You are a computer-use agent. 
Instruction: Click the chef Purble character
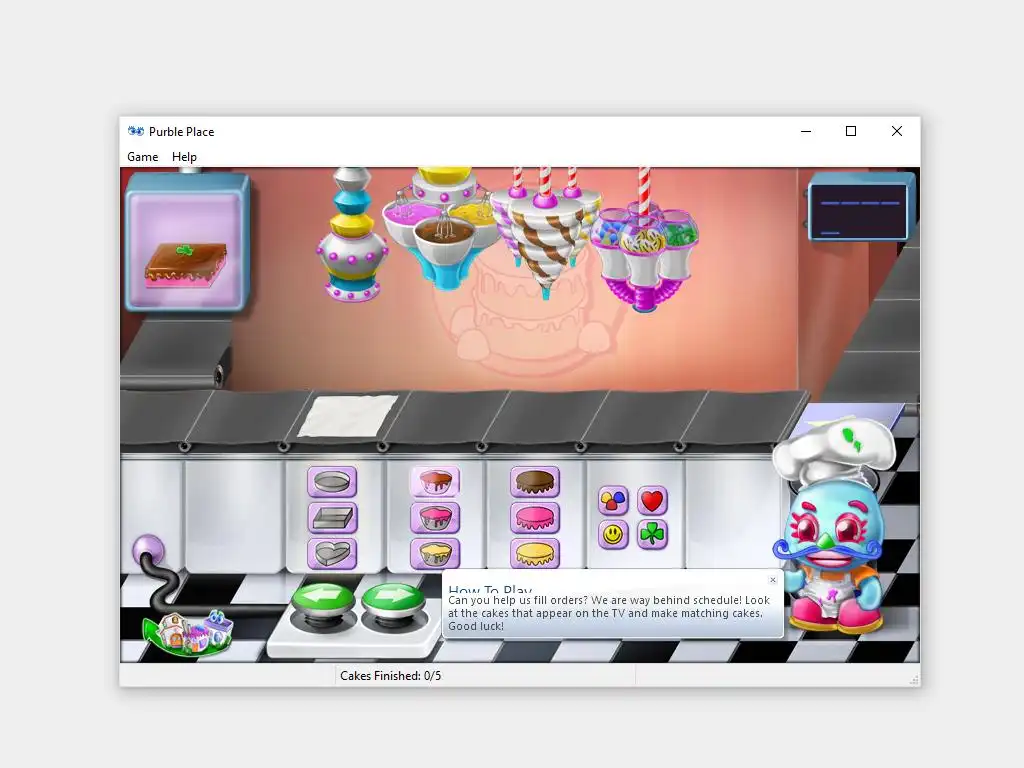832,524
